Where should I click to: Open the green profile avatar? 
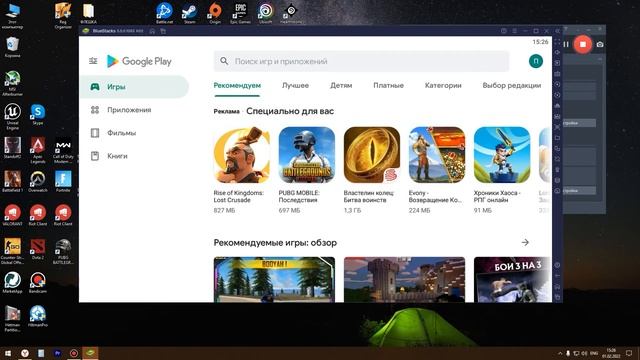(536, 61)
